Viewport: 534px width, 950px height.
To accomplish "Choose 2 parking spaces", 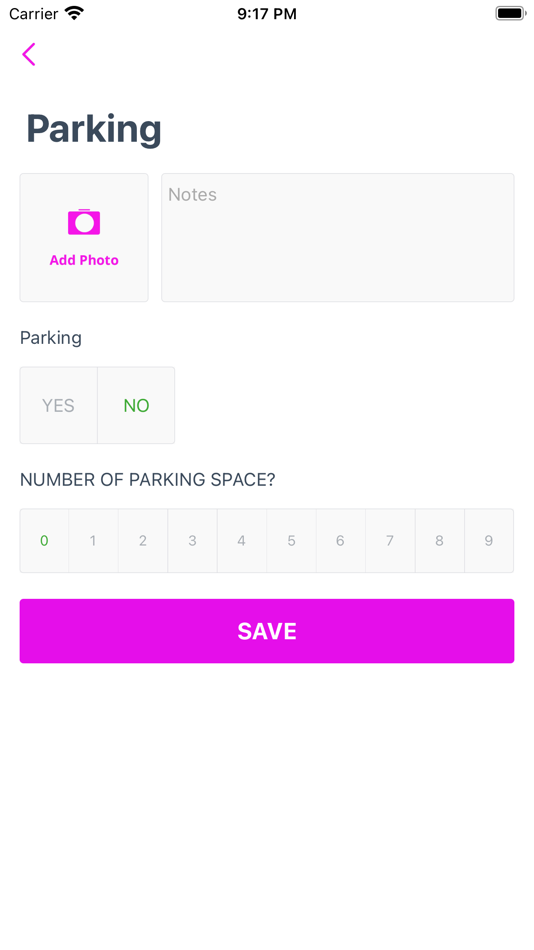I will [x=143, y=540].
